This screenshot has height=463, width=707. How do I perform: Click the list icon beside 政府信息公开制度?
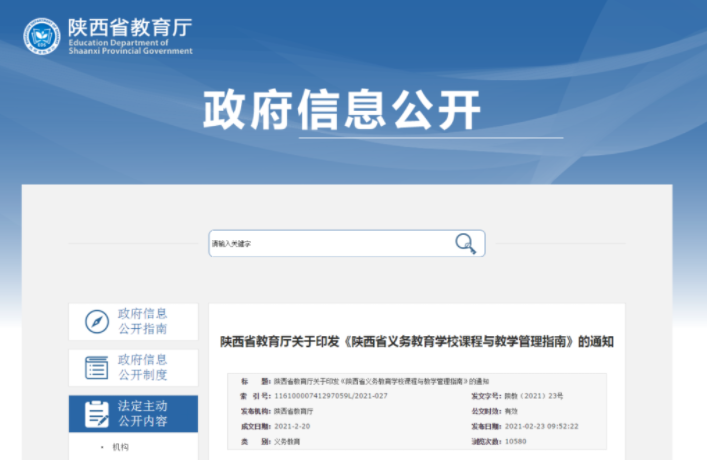[x=97, y=367]
